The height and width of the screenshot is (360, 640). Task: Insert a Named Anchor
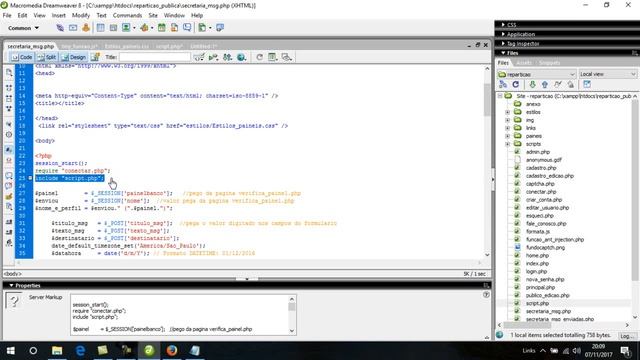pos(86,28)
